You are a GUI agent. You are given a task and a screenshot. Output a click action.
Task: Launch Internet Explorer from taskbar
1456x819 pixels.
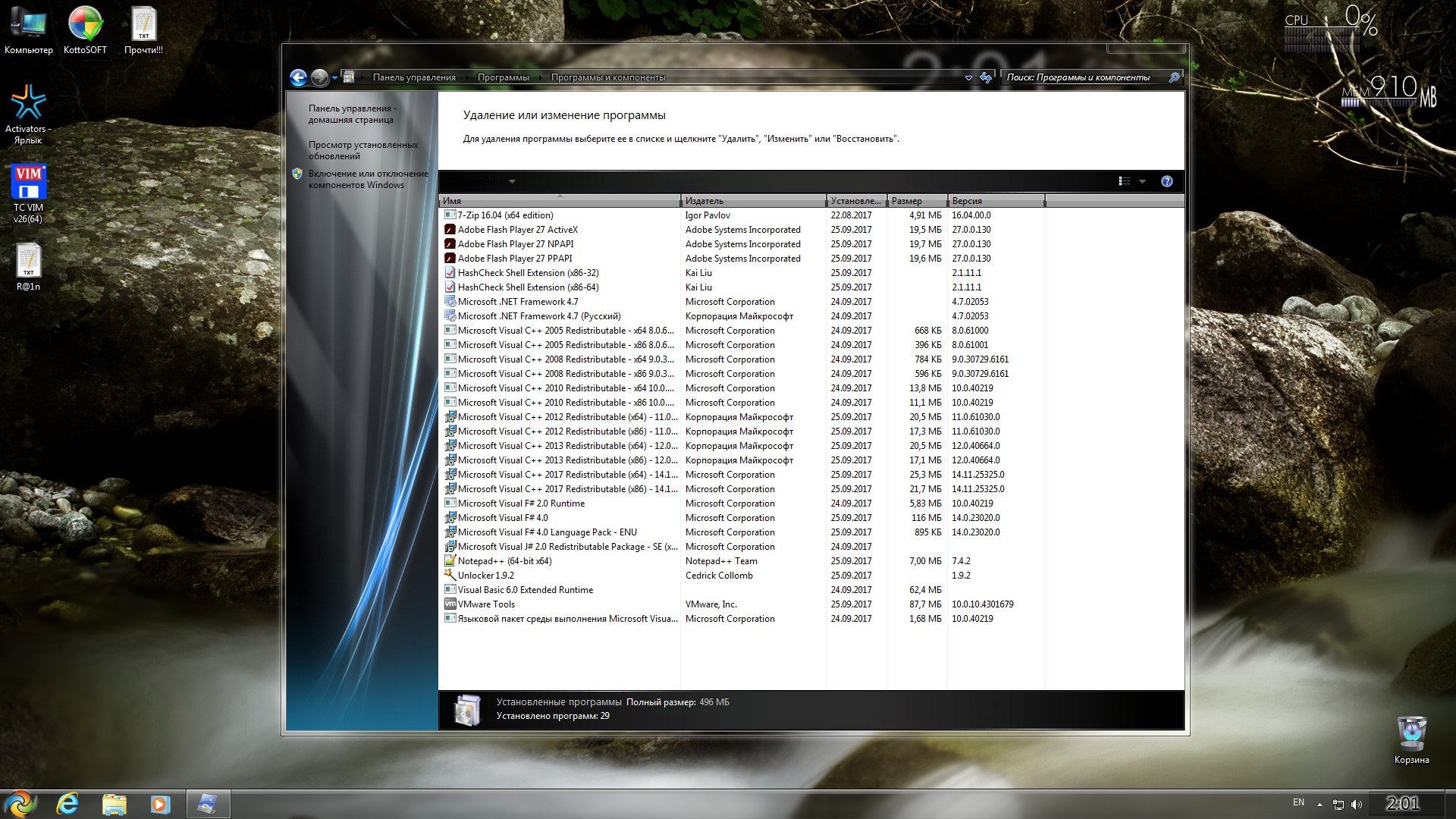(x=67, y=804)
